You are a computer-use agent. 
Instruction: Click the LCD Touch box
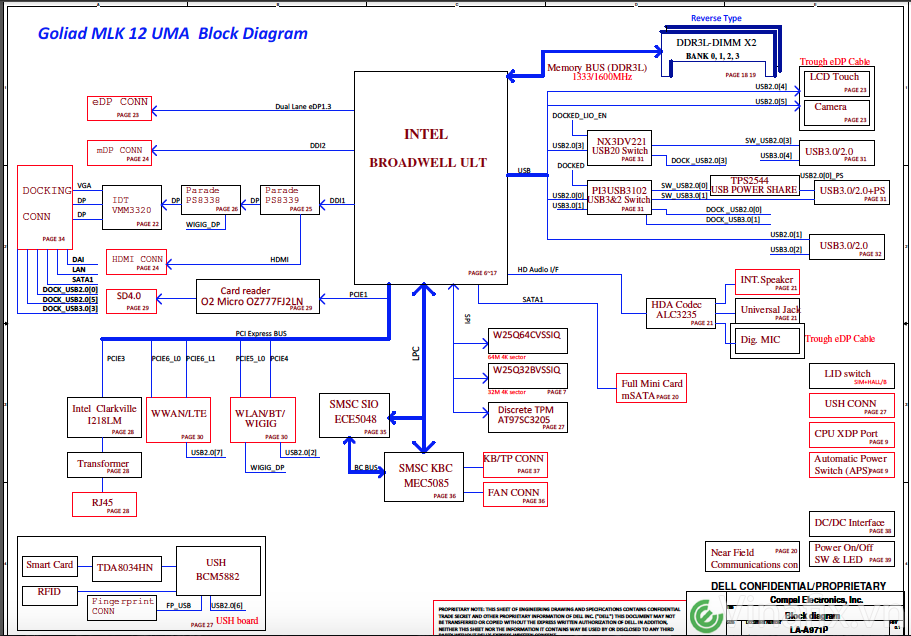[836, 82]
